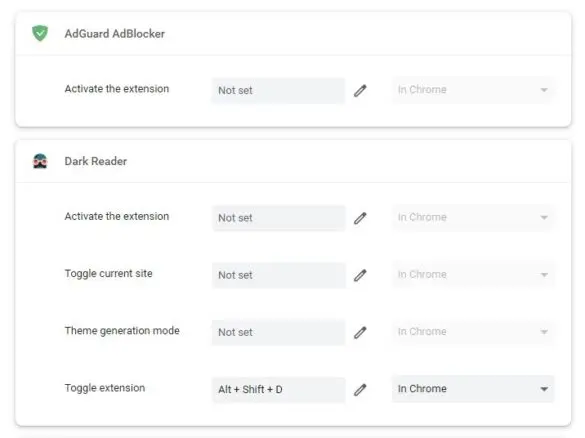
Task: Edit Dark Reader Activate the extension pencil
Action: 360,218
